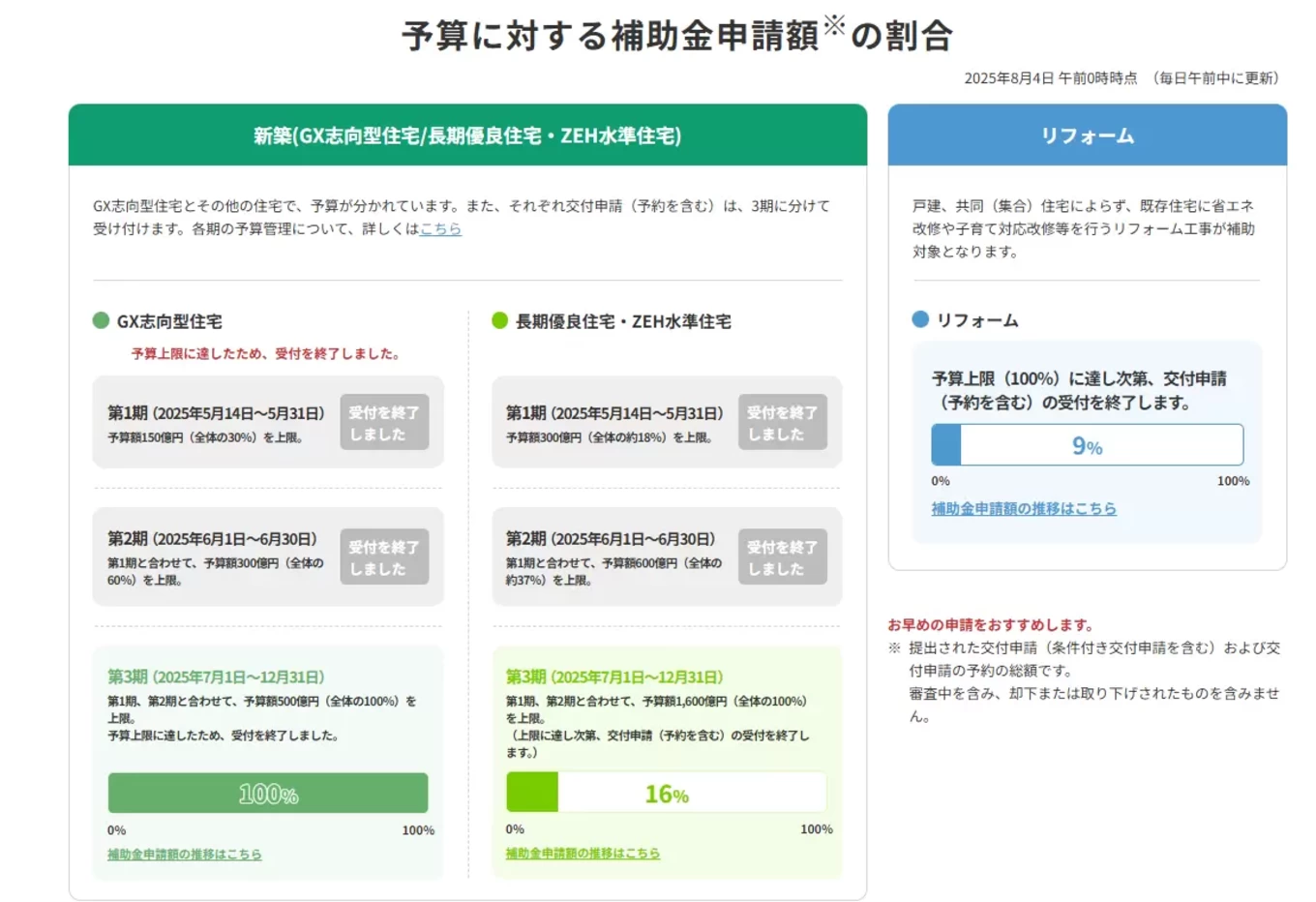Click reform description 戸建、共同（集合）住宅によらず
This screenshot has width=1316, height=902.
click(1084, 228)
